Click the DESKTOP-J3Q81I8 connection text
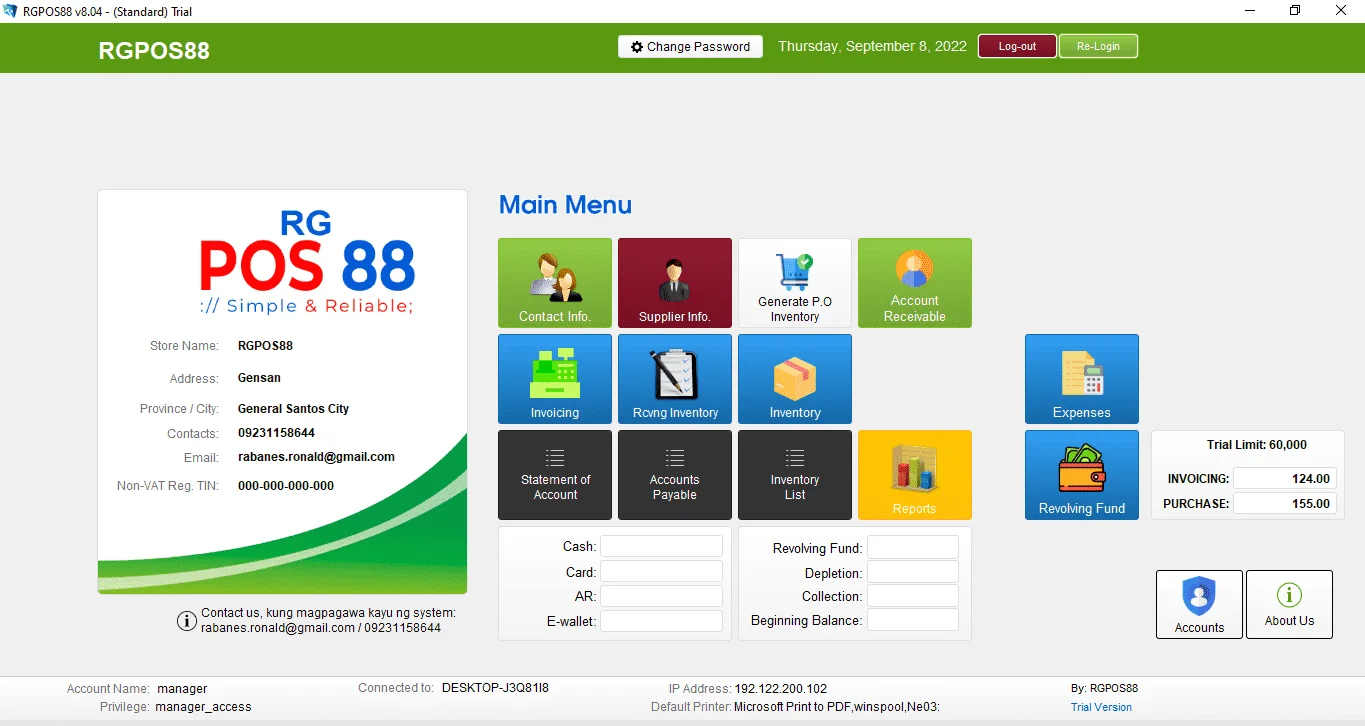This screenshot has width=1365, height=726. [x=495, y=688]
